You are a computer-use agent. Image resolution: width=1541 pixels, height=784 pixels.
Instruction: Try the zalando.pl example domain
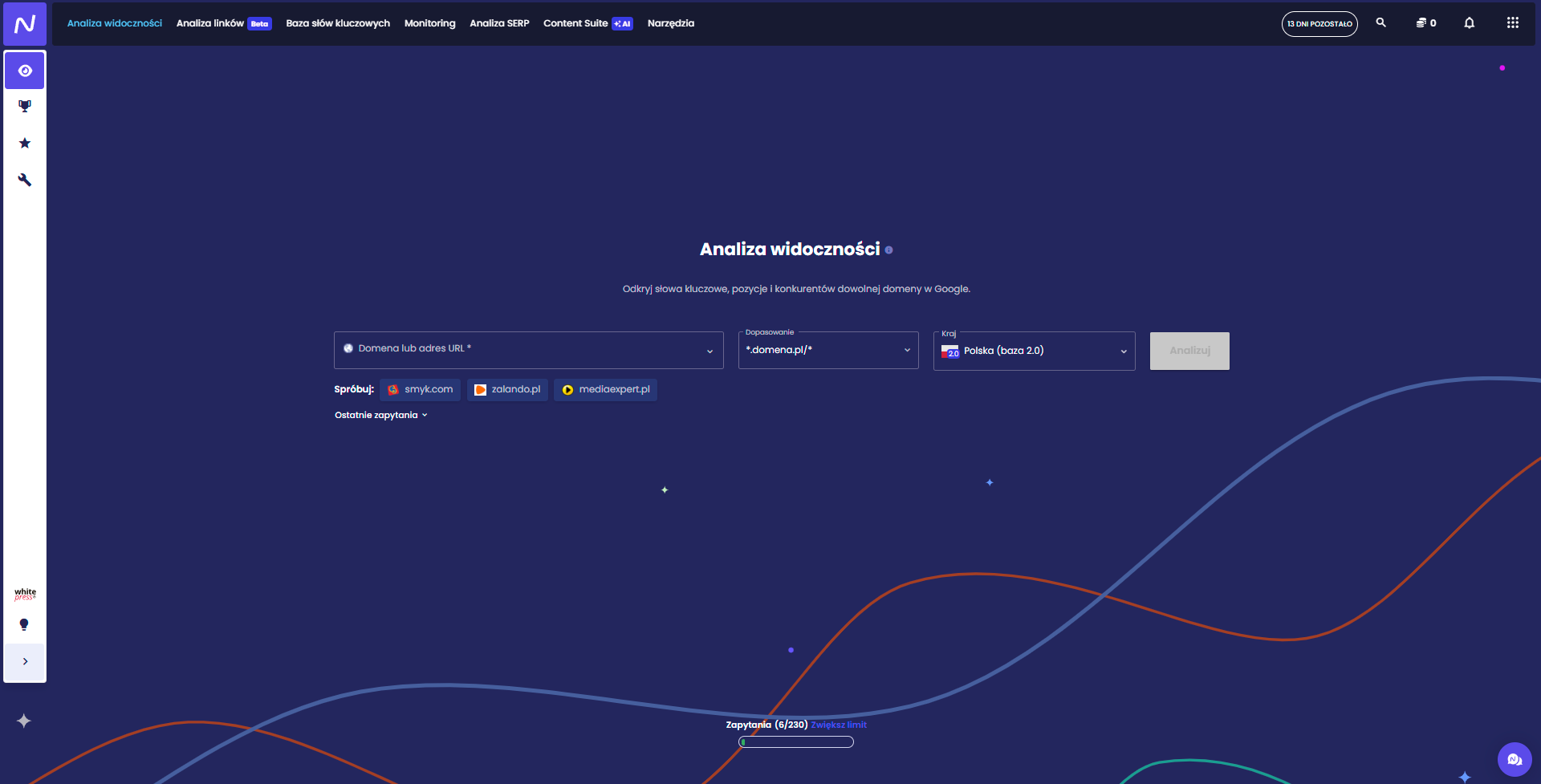point(507,390)
